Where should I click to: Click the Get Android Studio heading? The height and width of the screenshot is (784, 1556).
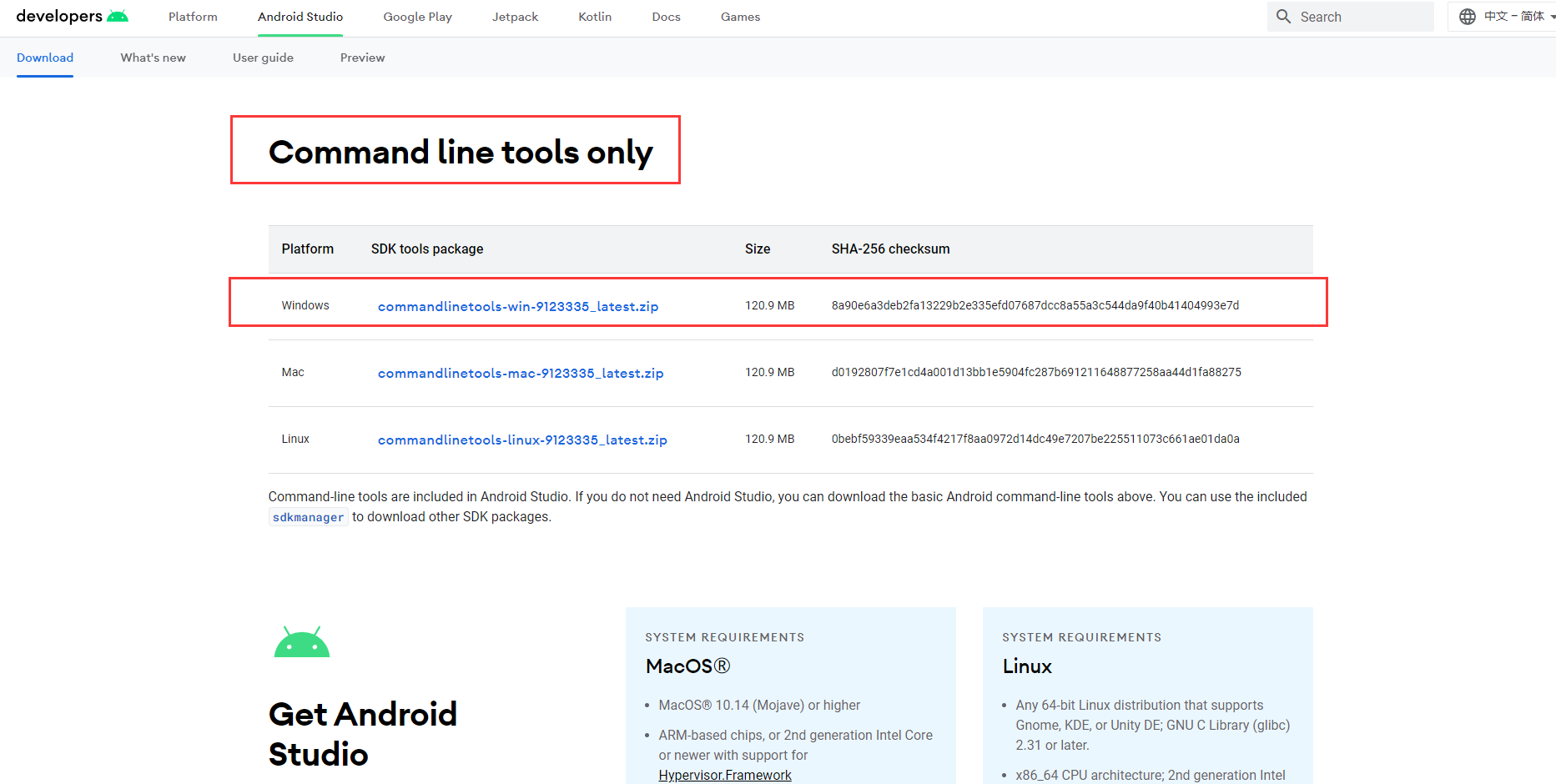(363, 734)
